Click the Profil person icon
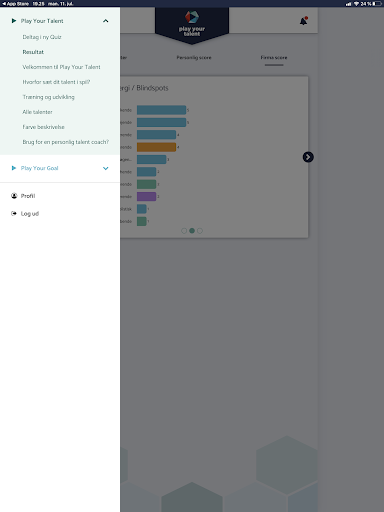The height and width of the screenshot is (512, 384). tap(14, 196)
